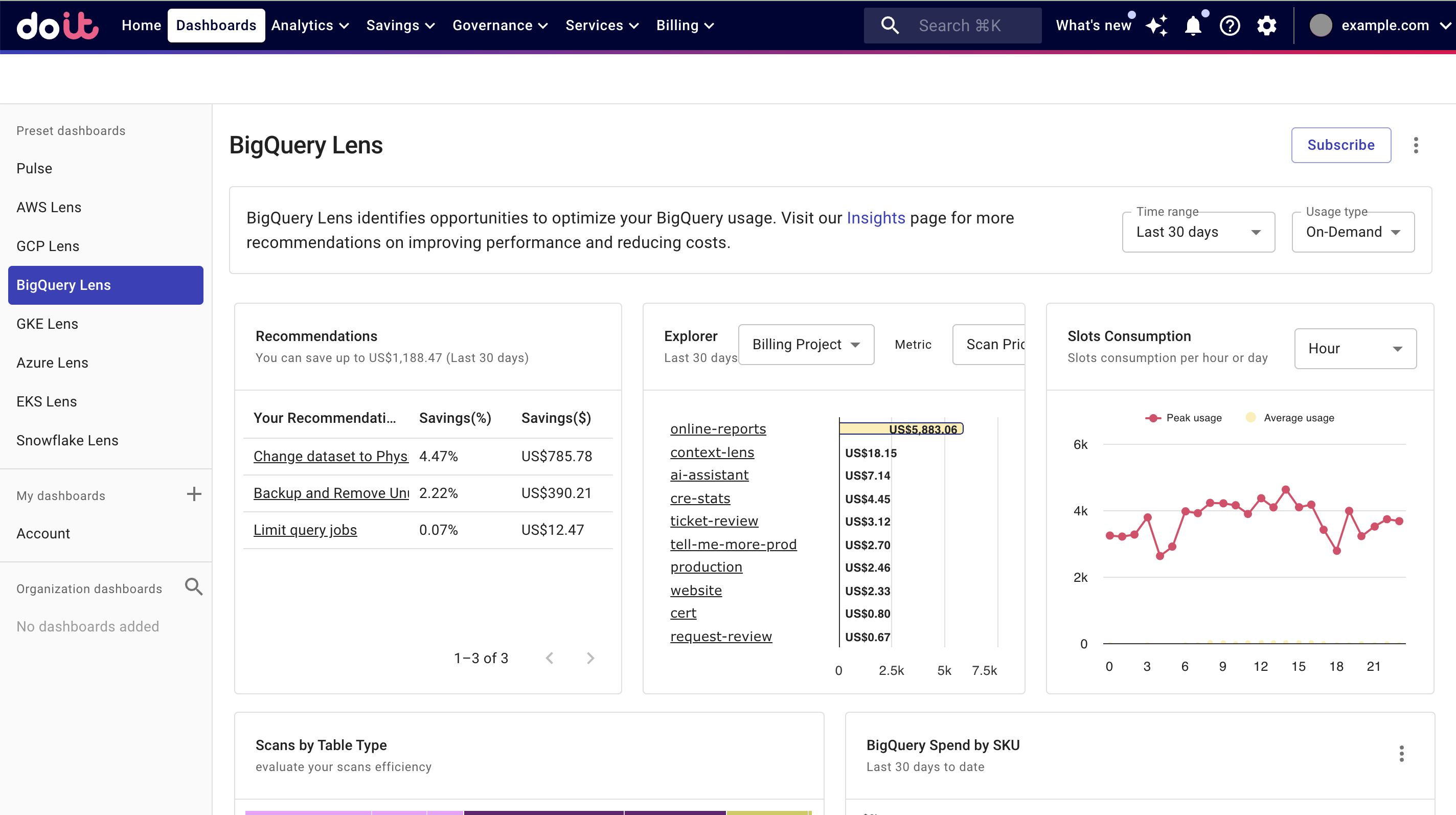Open the notifications bell
The image size is (1456, 815).
(x=1193, y=26)
